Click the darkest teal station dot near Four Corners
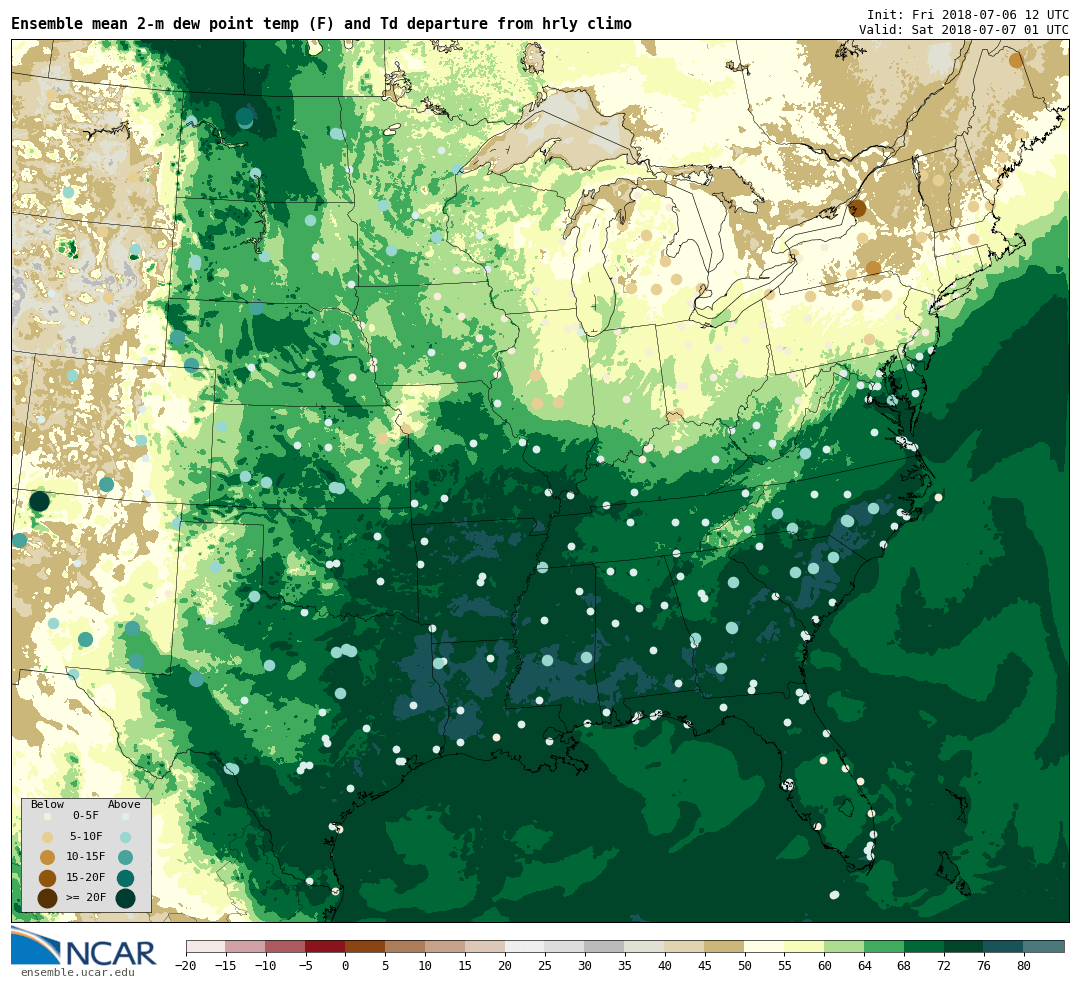The width and height of the screenshot is (1080, 985). click(x=40, y=501)
